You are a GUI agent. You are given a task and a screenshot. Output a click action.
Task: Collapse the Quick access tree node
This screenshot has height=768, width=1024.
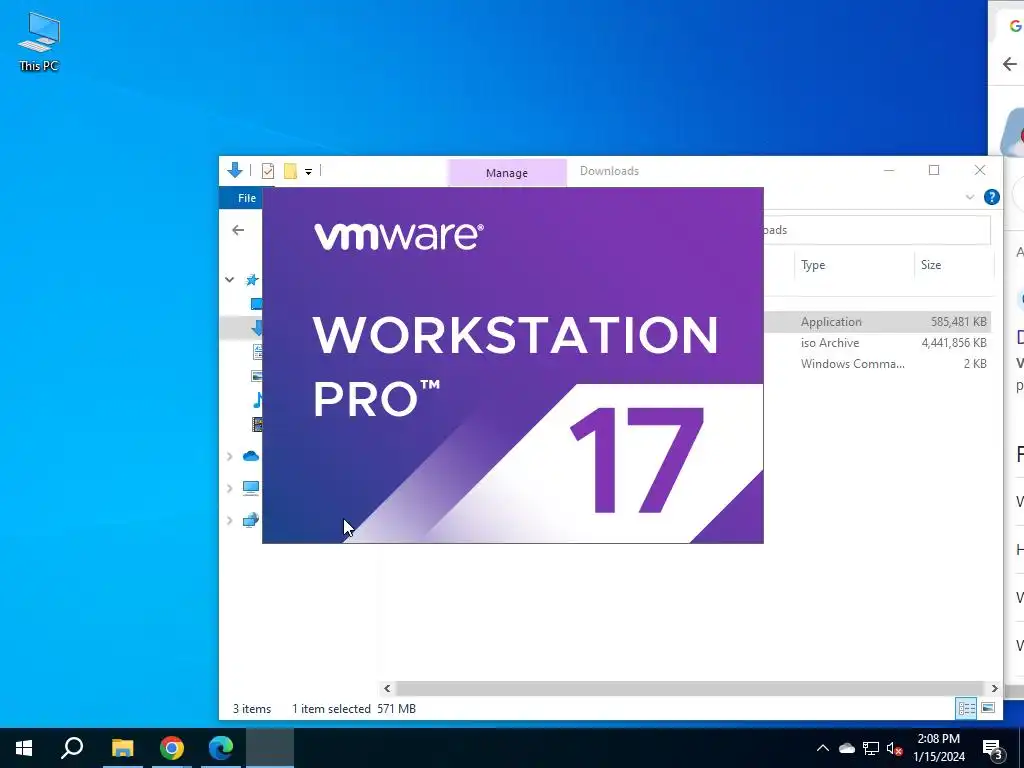click(x=229, y=280)
